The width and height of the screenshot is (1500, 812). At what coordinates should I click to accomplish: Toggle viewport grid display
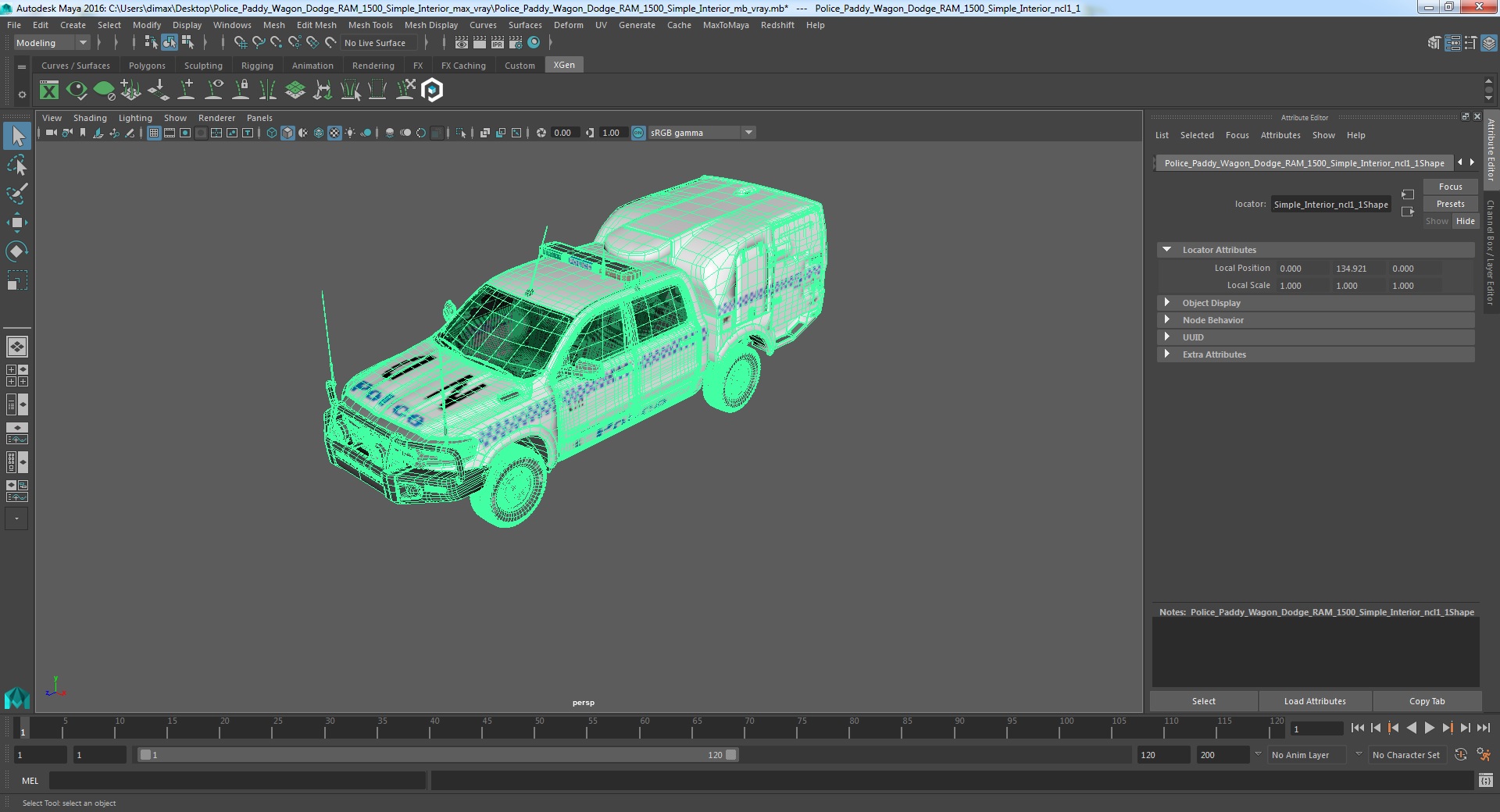[x=154, y=133]
